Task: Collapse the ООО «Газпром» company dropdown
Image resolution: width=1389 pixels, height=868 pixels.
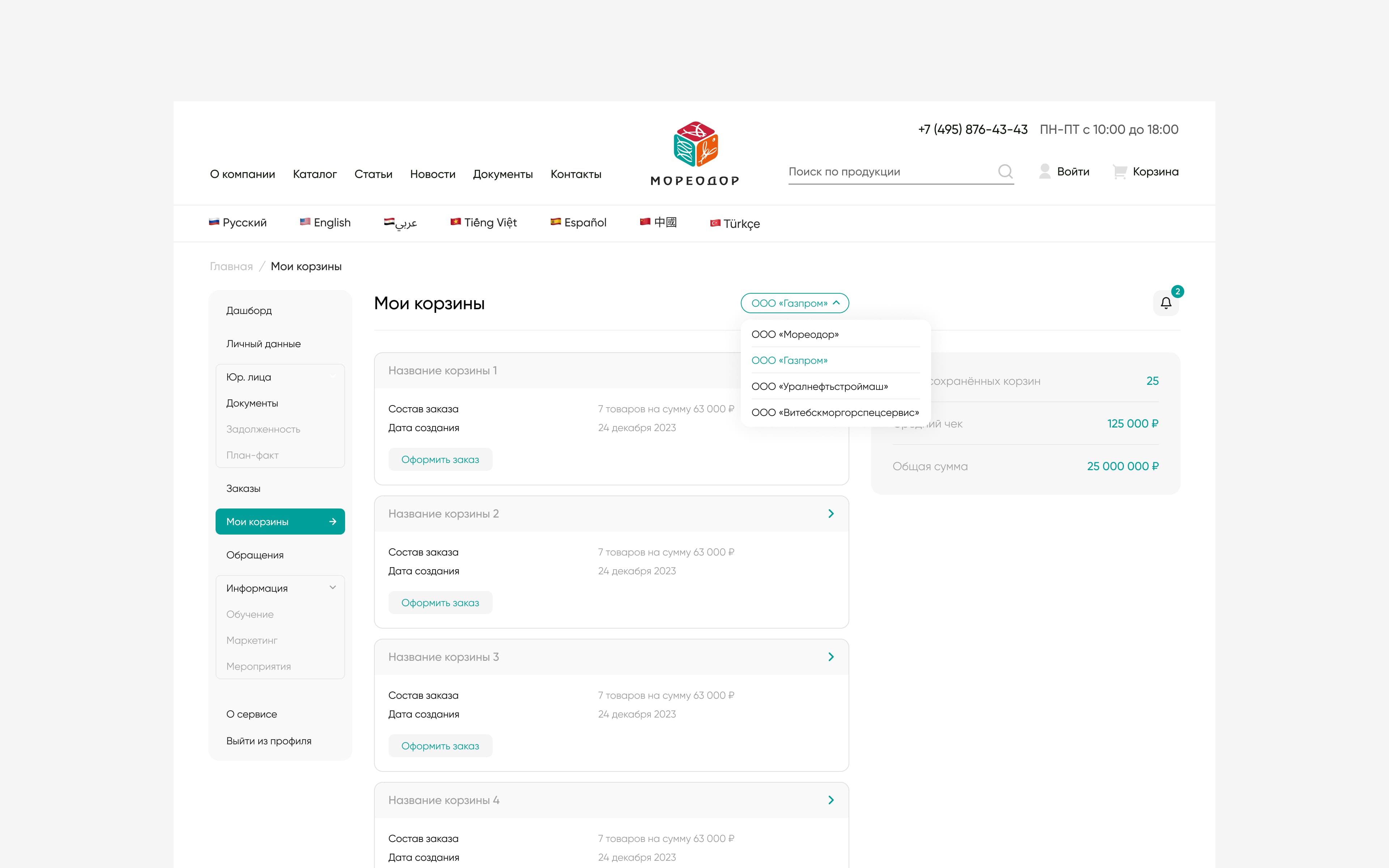Action: tap(794, 303)
